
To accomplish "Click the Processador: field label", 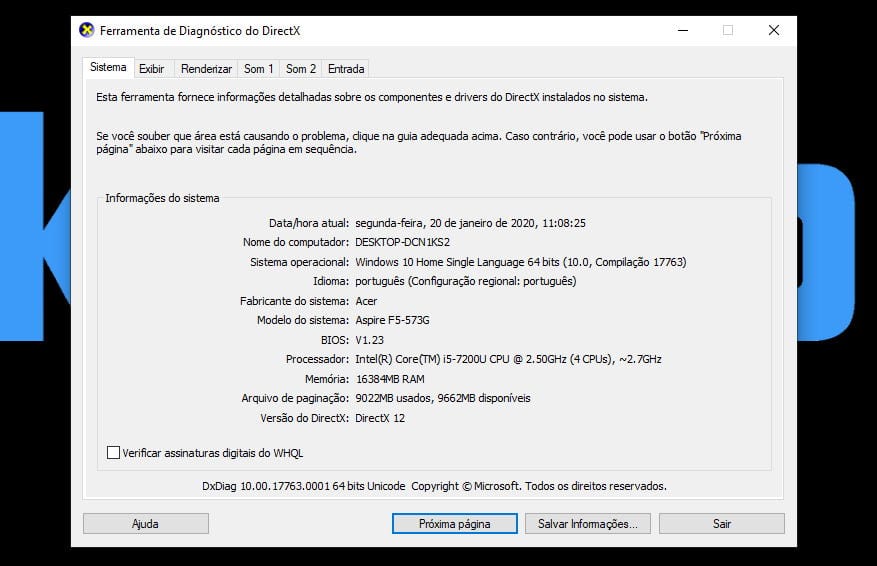I will (317, 359).
